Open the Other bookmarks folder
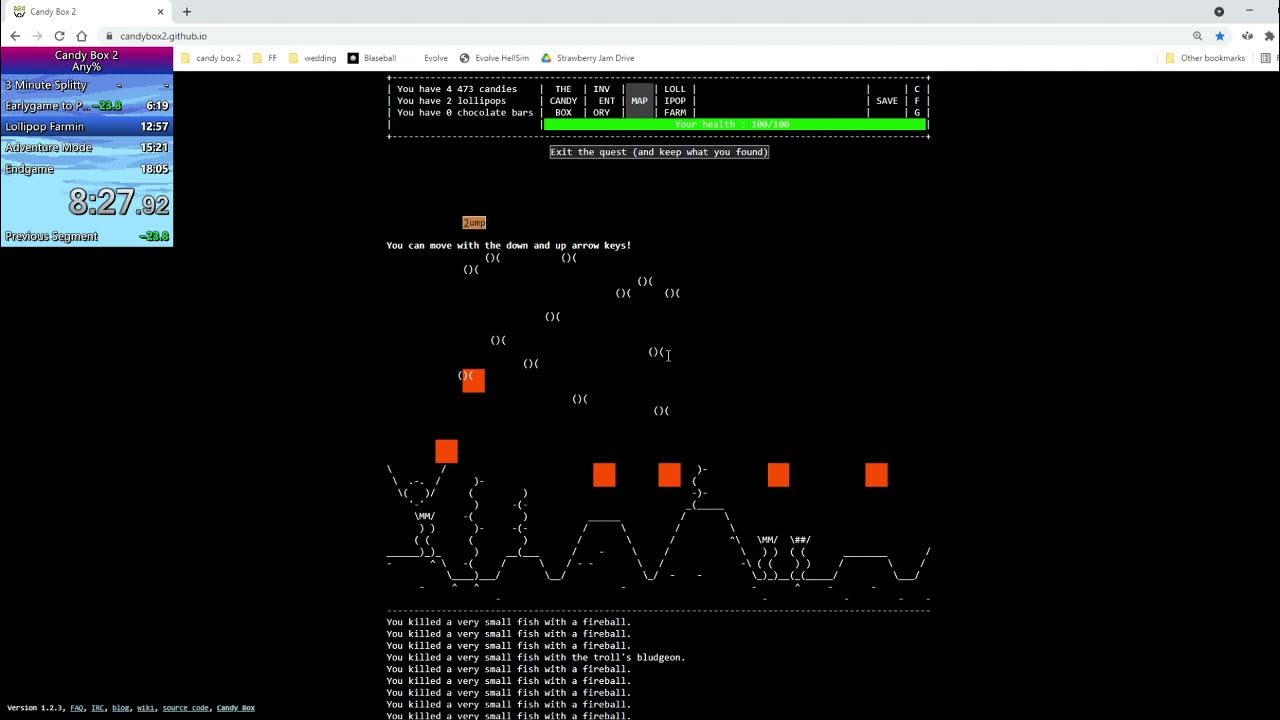This screenshot has width=1280, height=720. (1205, 58)
